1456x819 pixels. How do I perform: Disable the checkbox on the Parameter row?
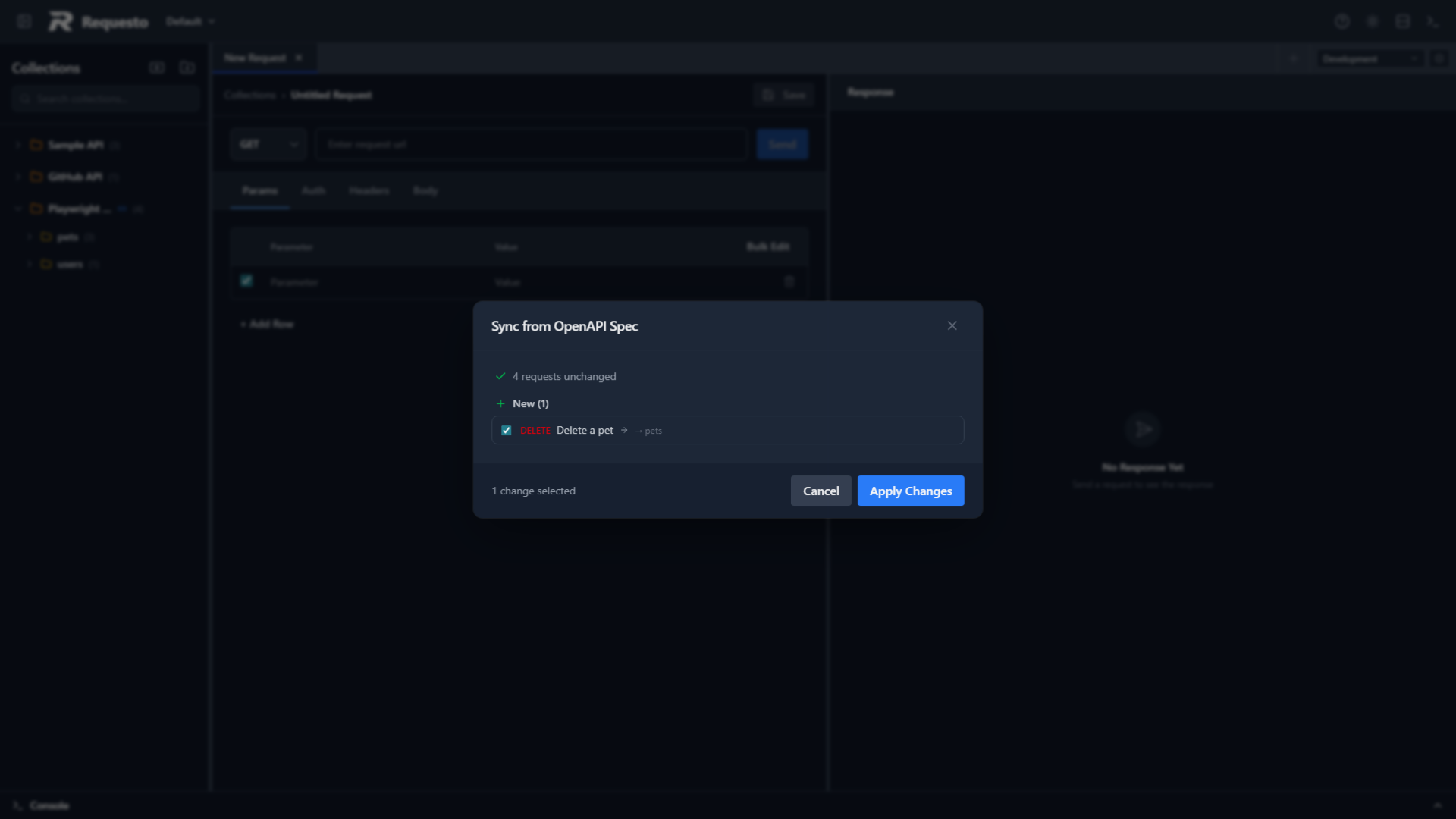[x=246, y=281]
